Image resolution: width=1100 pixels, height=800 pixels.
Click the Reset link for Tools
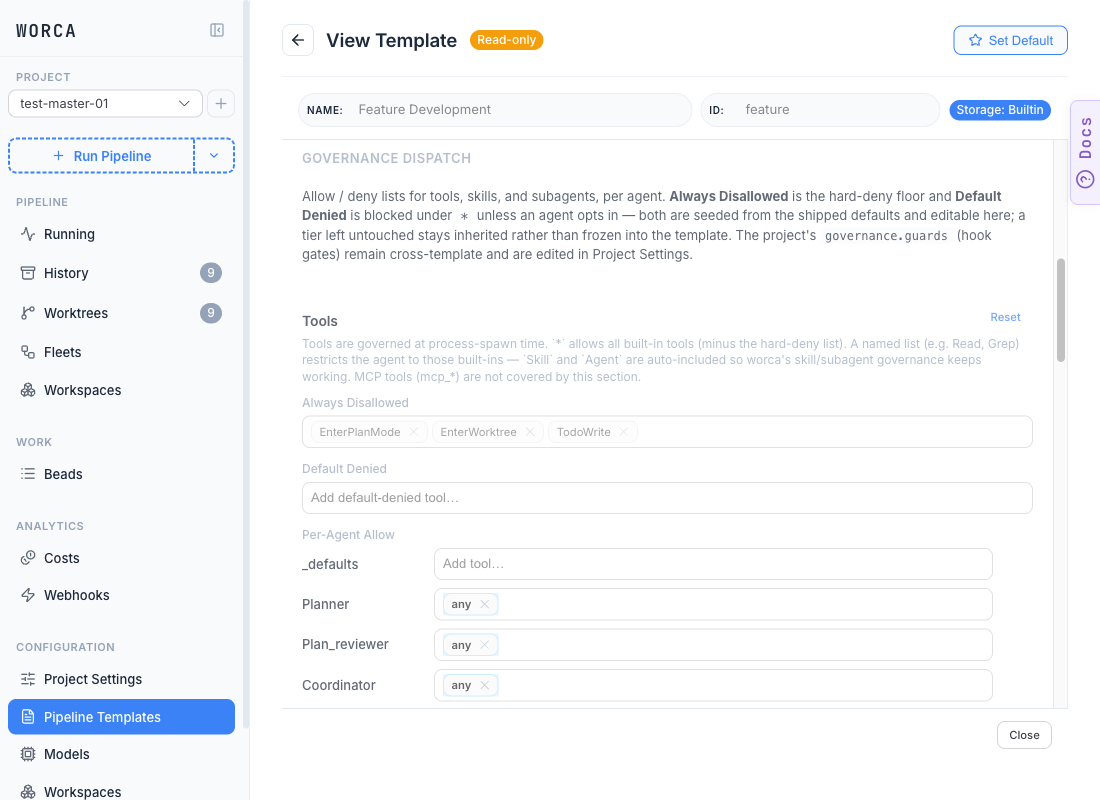[1005, 317]
